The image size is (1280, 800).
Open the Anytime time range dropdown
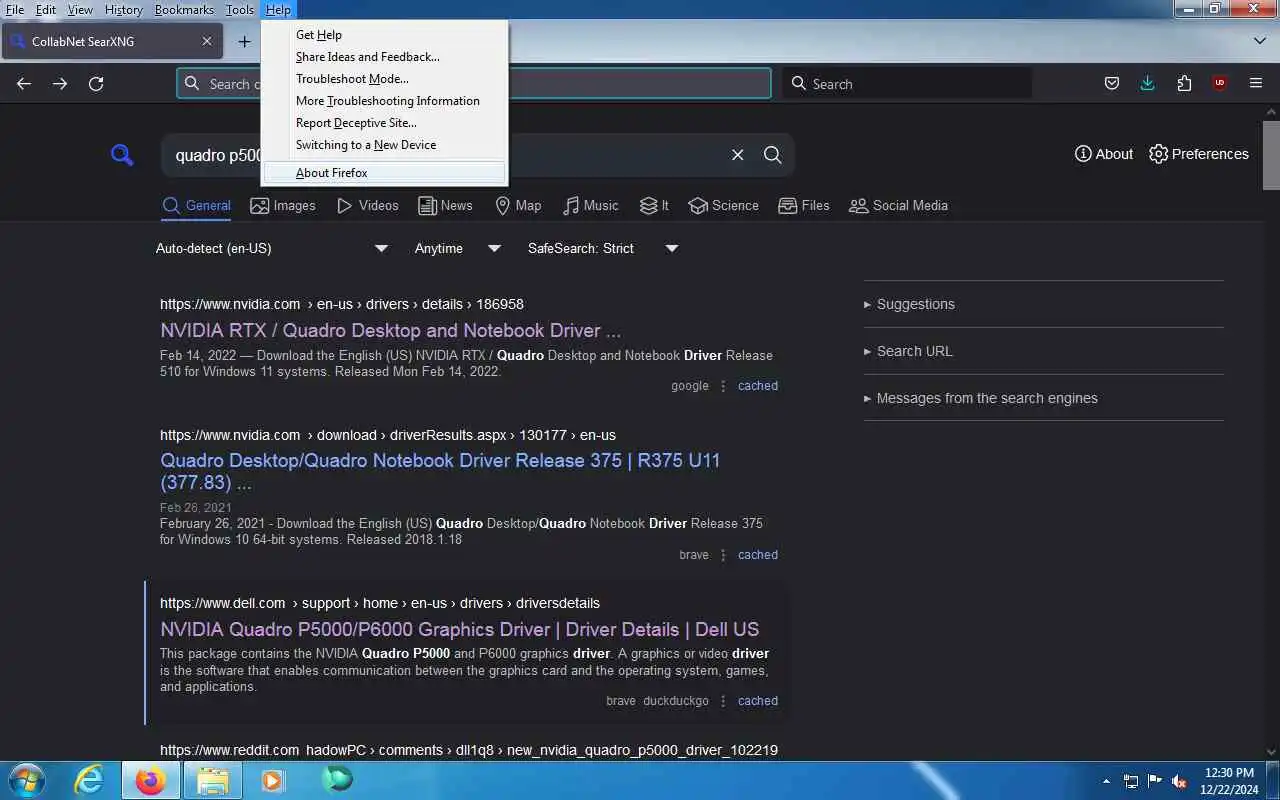[x=457, y=248]
